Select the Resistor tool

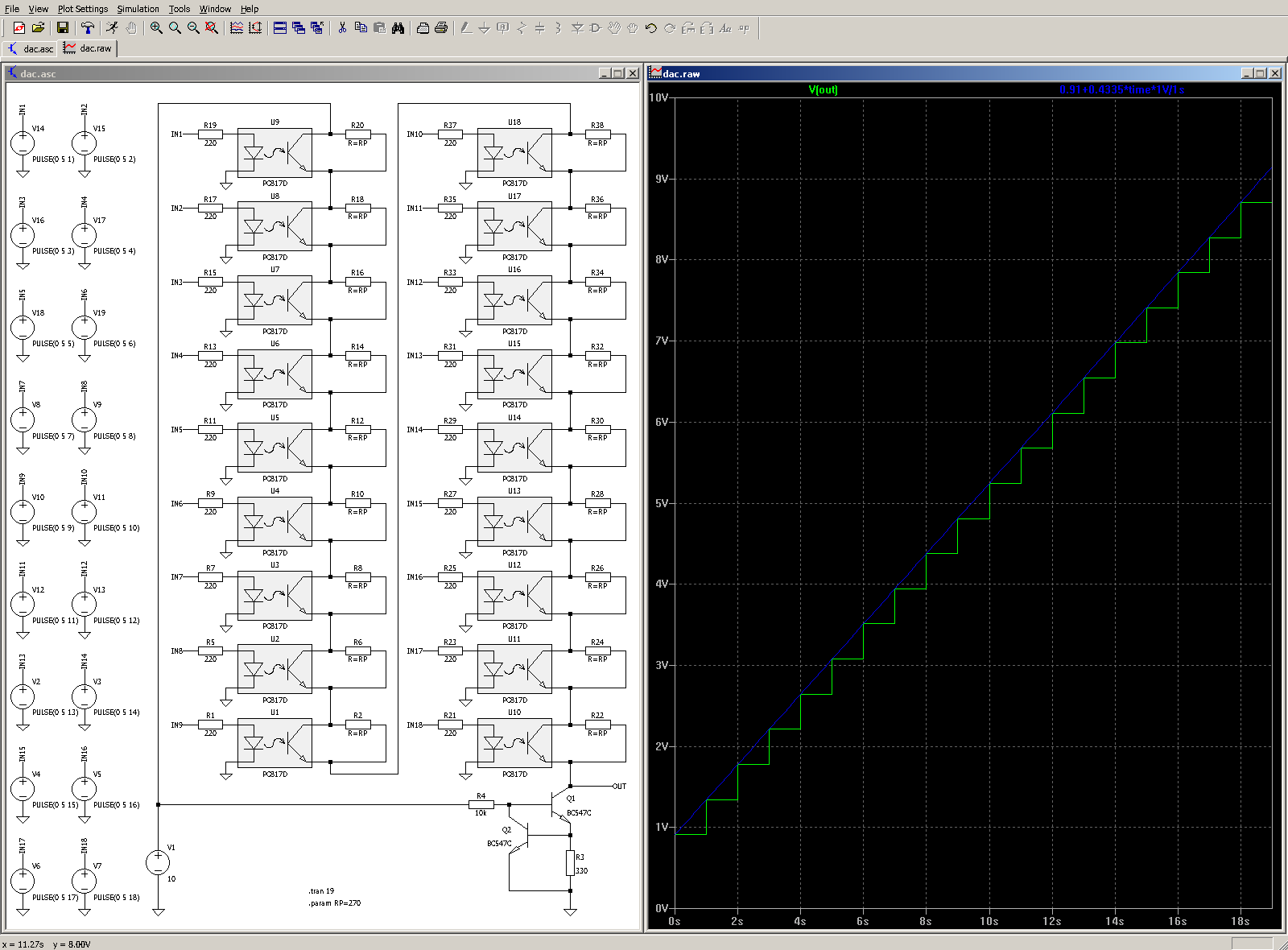pyautogui.click(x=522, y=28)
